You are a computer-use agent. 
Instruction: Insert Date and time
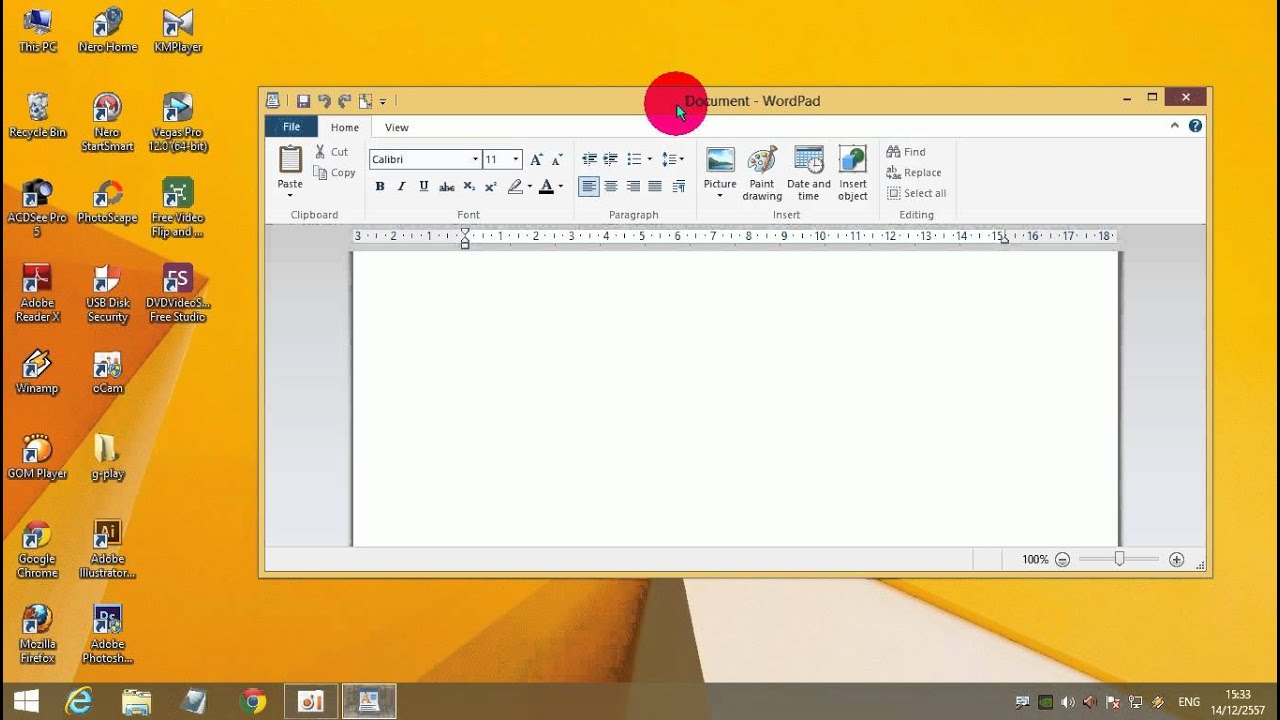808,173
